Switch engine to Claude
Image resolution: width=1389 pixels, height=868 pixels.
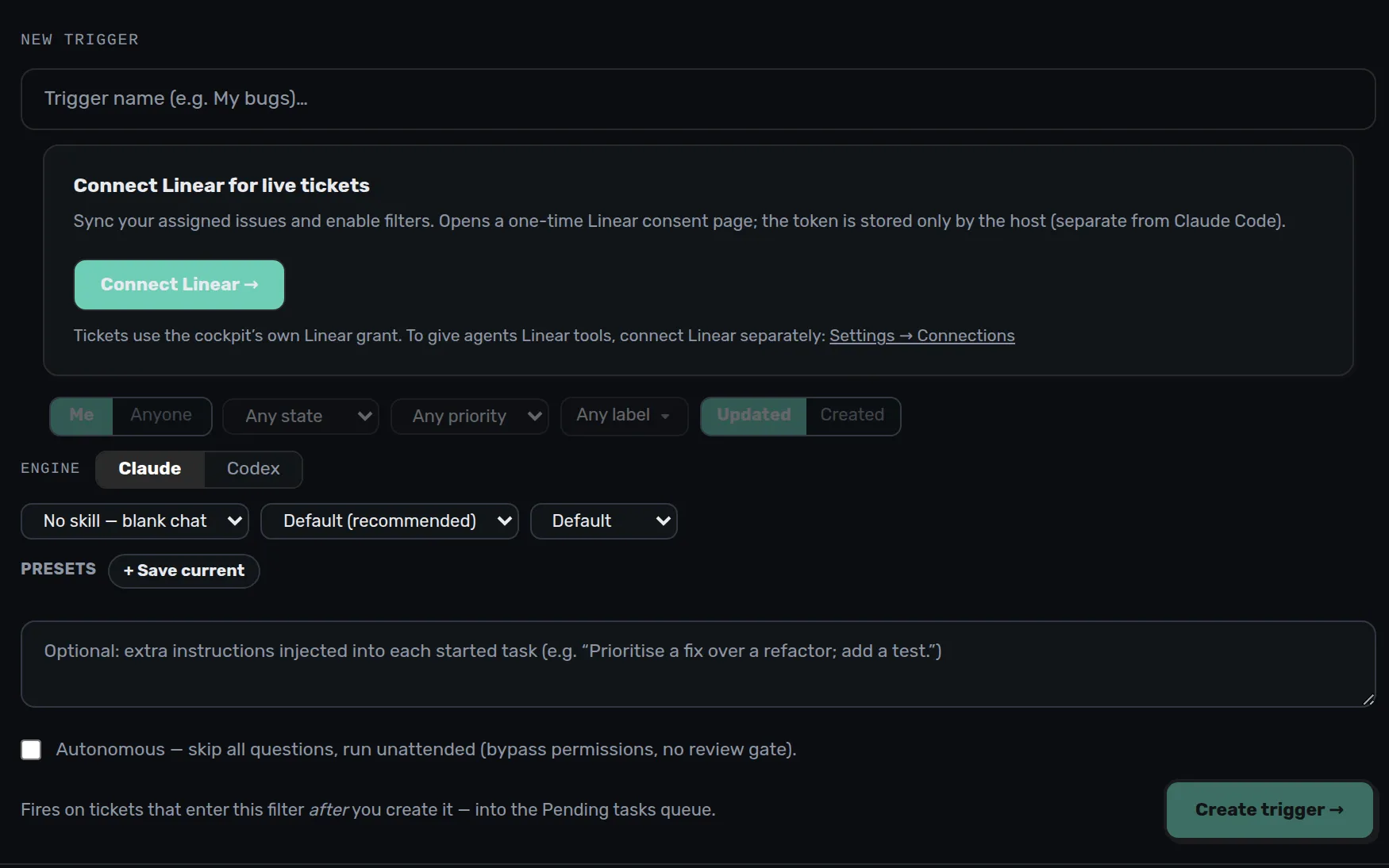tap(150, 469)
